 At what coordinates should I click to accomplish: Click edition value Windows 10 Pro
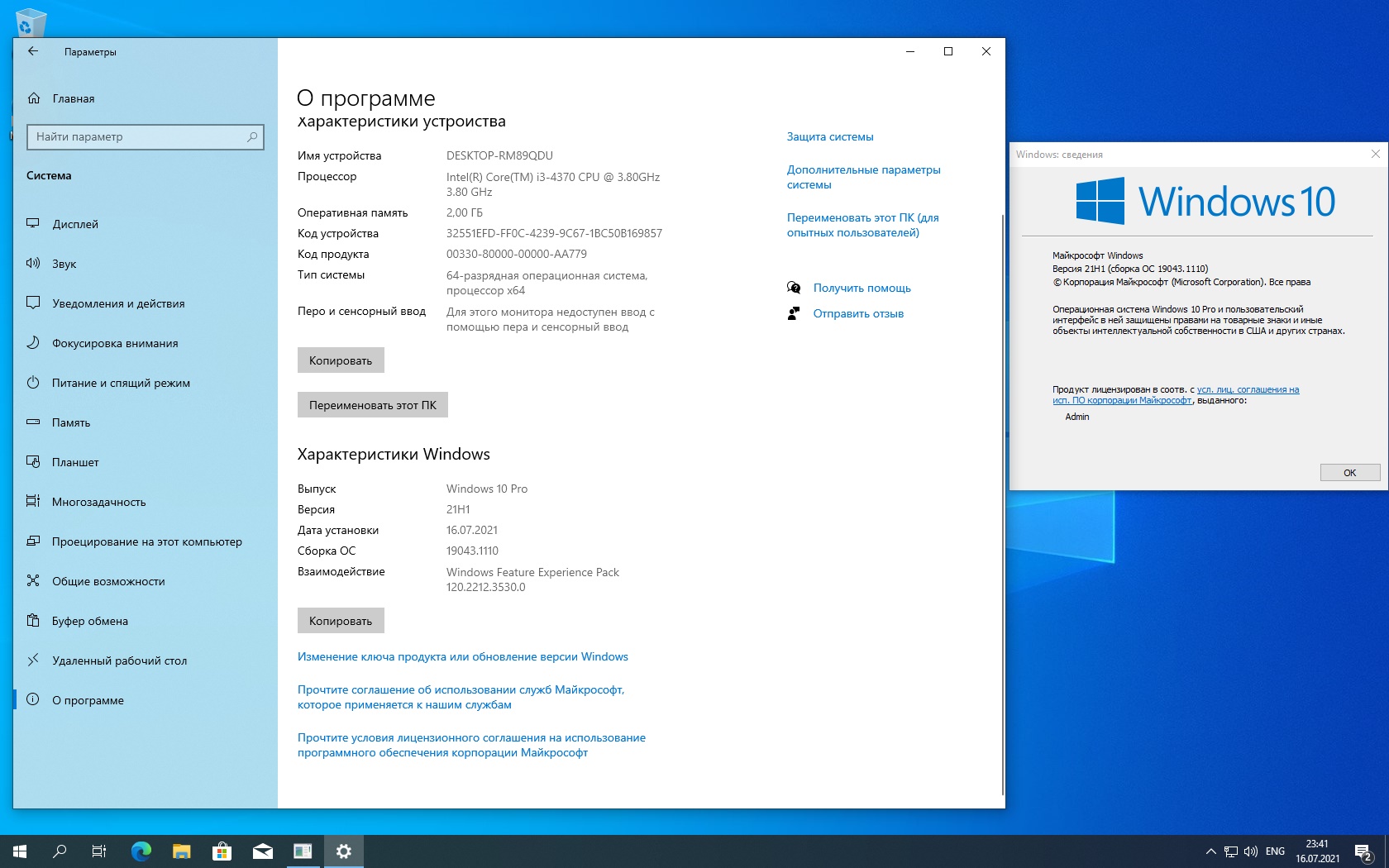tap(487, 489)
